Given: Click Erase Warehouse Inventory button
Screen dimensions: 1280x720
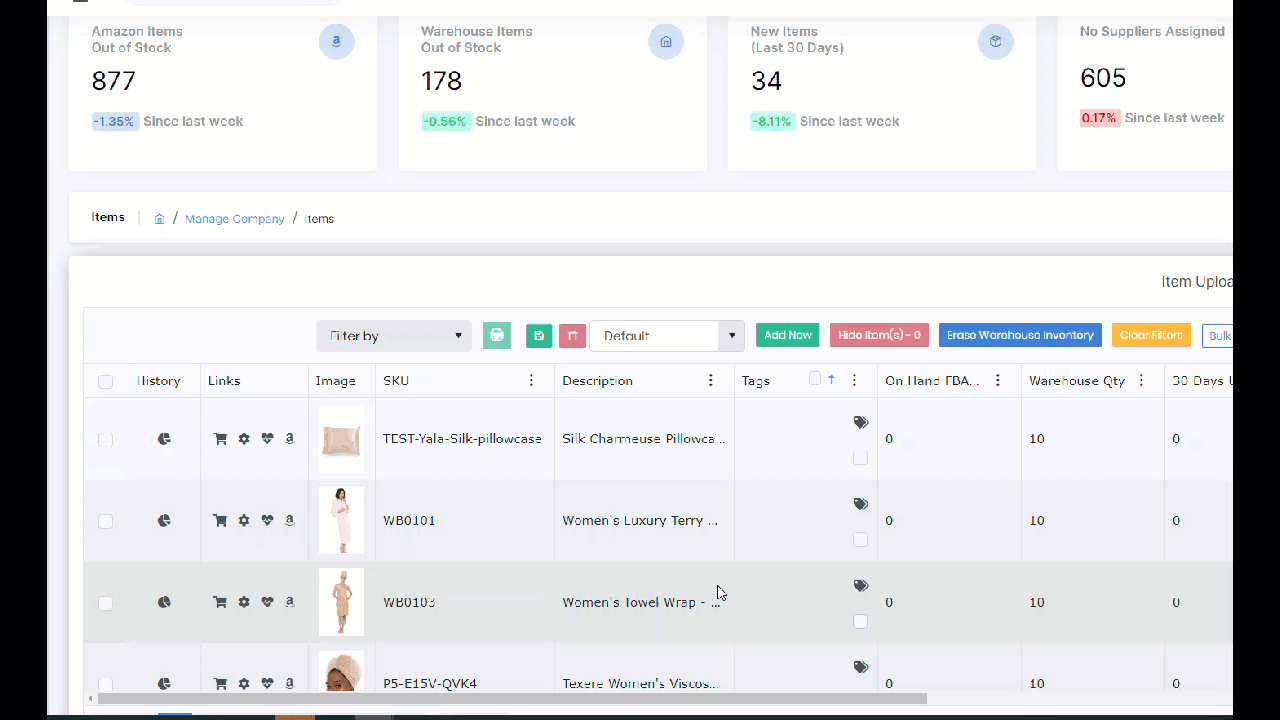Looking at the screenshot, I should (x=1020, y=336).
